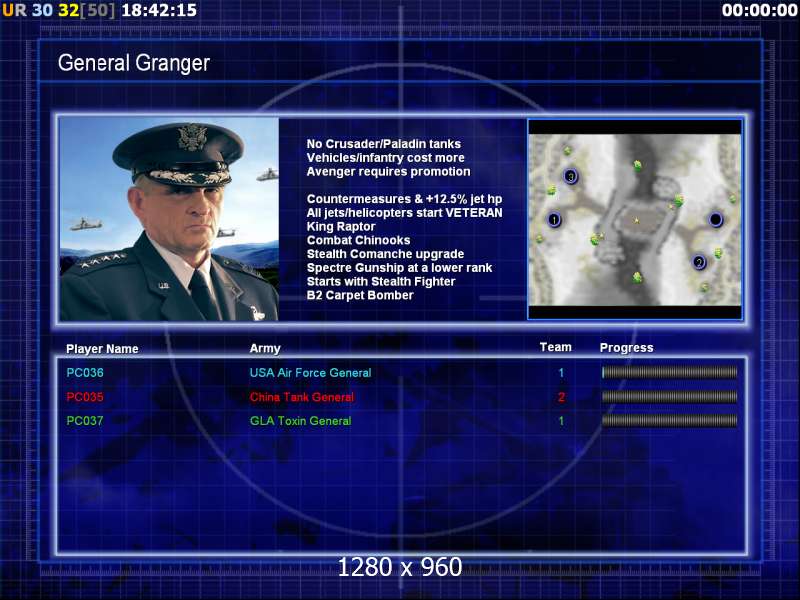Click start position marker 1 on minimap
The height and width of the screenshot is (600, 800).
[x=554, y=220]
